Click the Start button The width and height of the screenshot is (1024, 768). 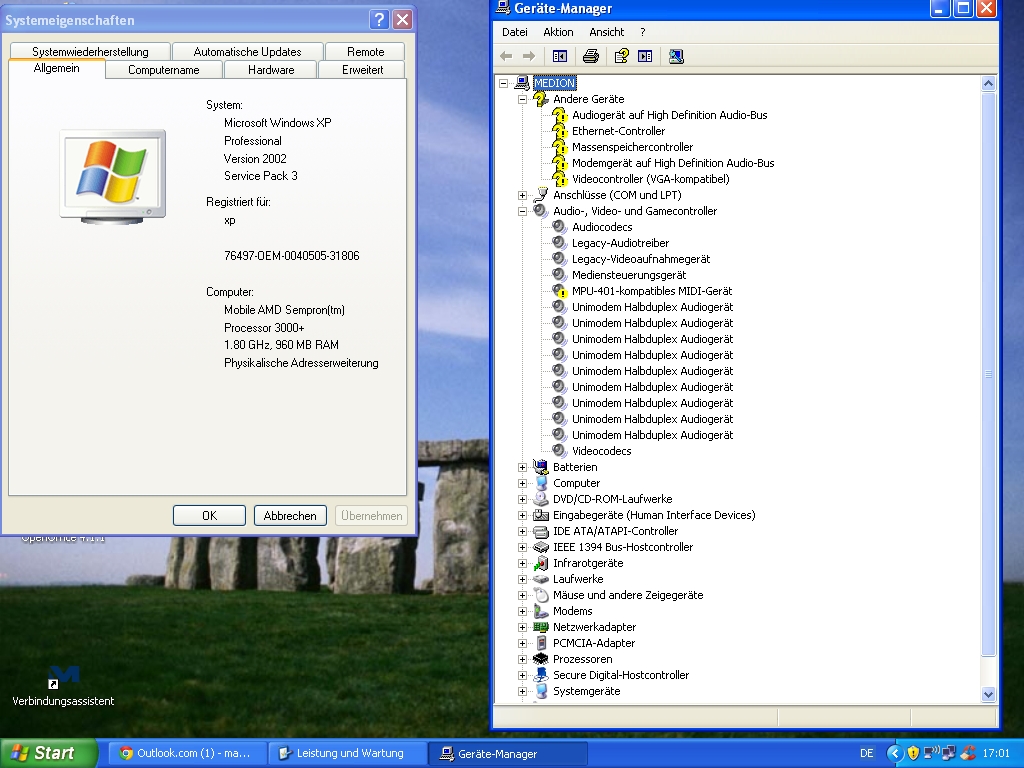click(x=48, y=753)
